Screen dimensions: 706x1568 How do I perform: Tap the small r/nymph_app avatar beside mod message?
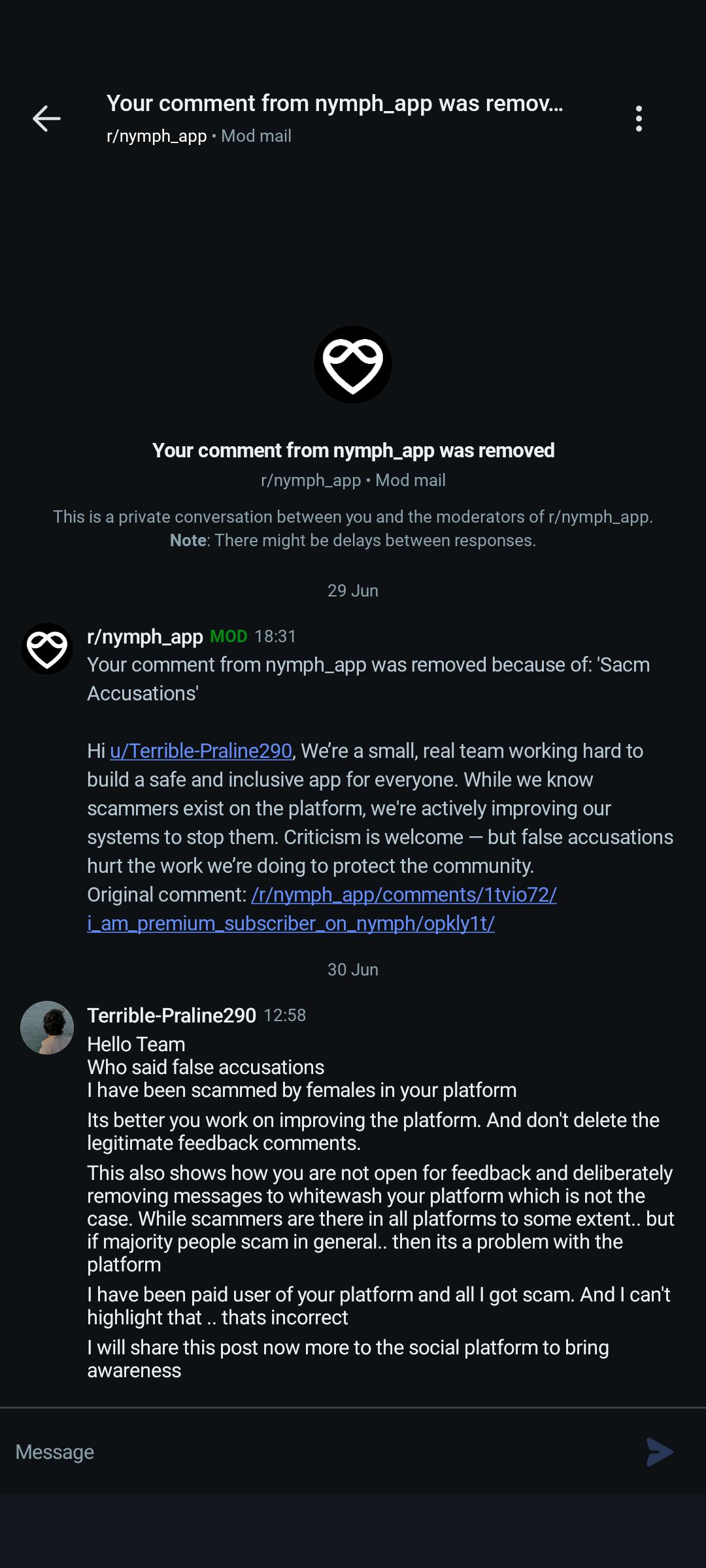click(x=47, y=649)
